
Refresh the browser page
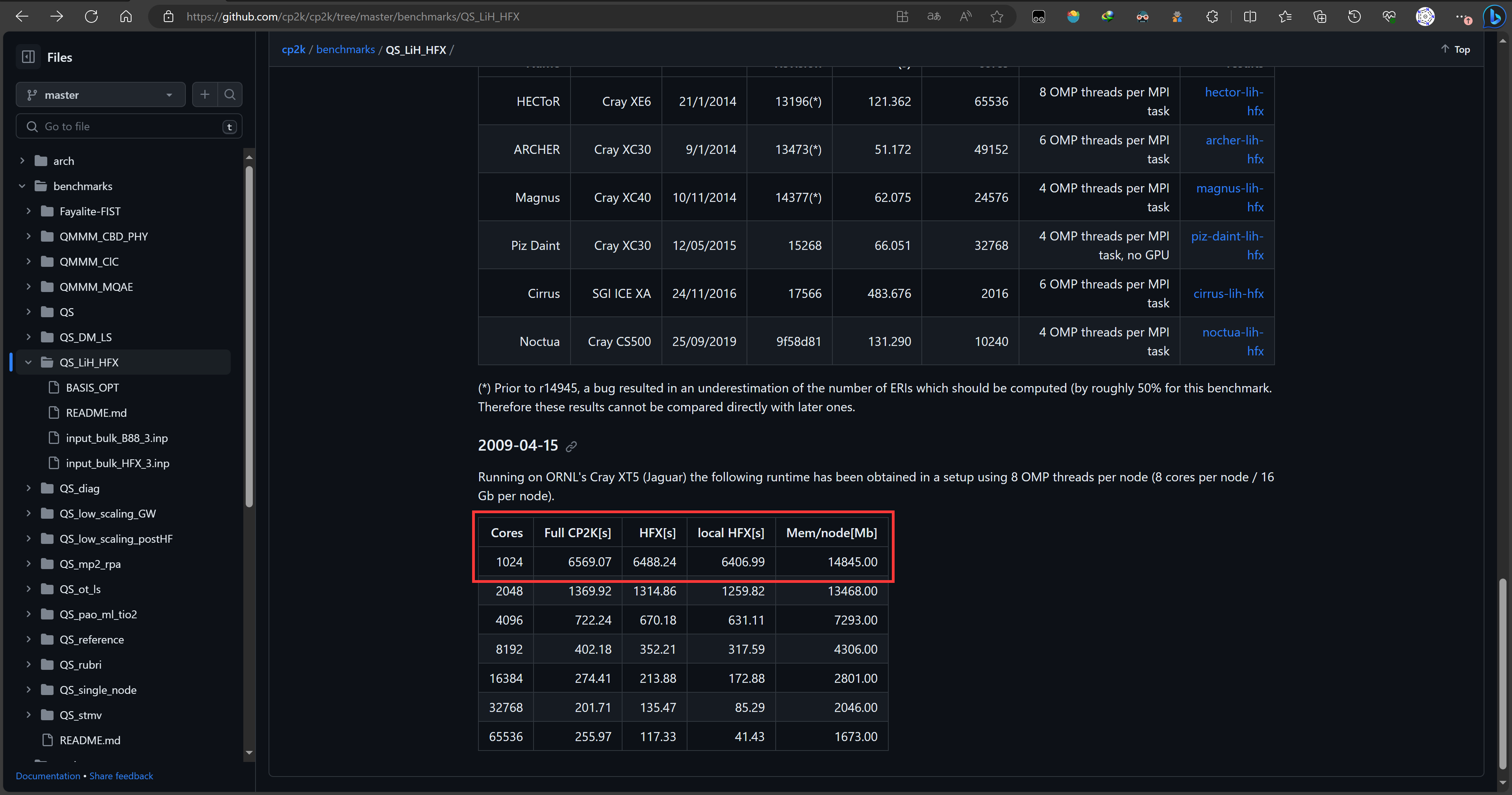tap(91, 17)
